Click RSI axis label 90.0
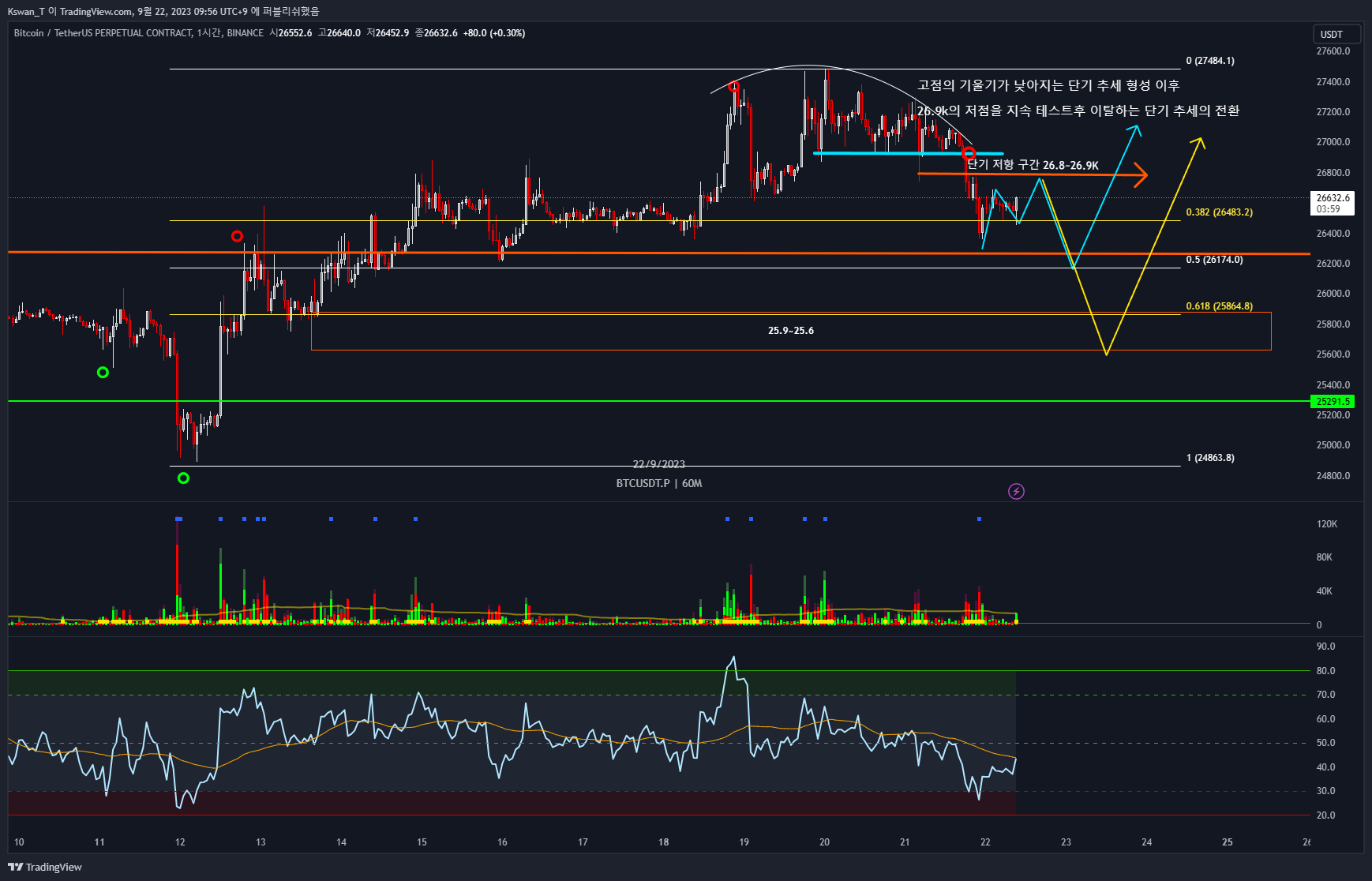Image resolution: width=1372 pixels, height=881 pixels. [1326, 647]
